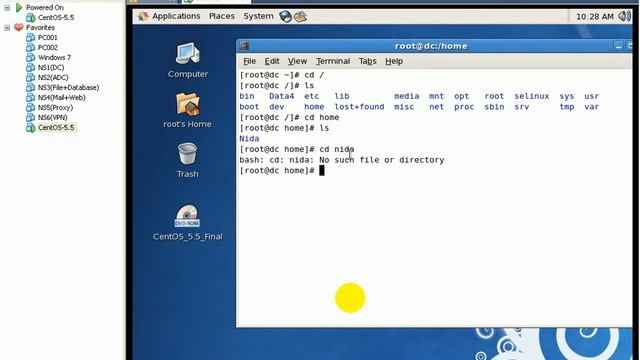Screen dimensions: 640x360
Task: Select Powered On group label
Action: tap(45, 7)
